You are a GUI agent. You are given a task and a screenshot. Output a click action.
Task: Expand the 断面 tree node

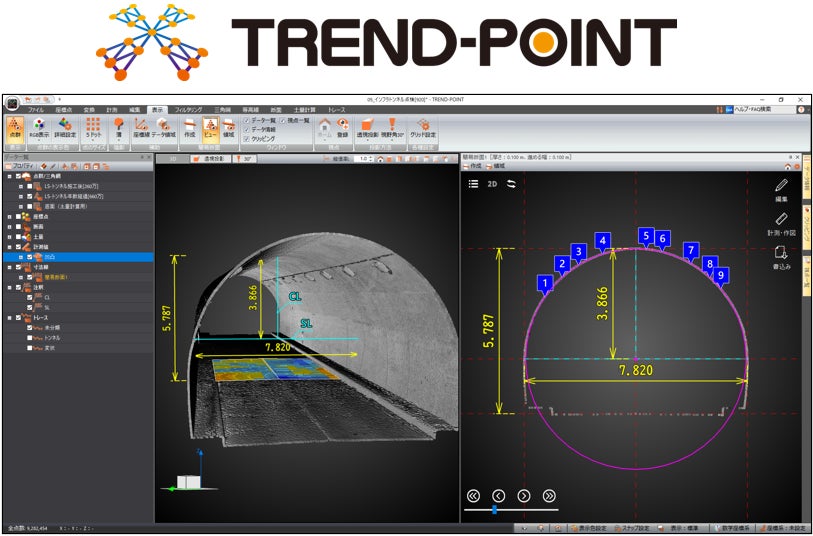click(x=9, y=227)
